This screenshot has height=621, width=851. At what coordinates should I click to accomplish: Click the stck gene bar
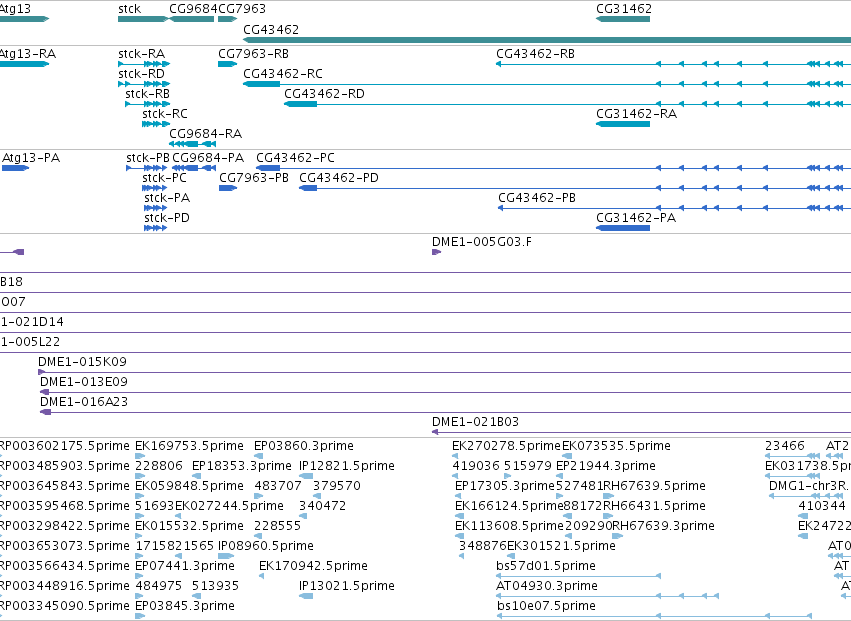point(143,19)
